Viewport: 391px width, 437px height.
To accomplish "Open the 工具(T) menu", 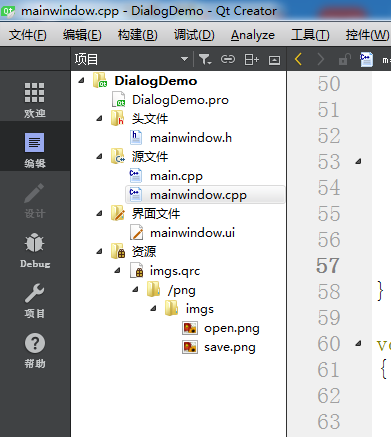I will click(x=310, y=35).
